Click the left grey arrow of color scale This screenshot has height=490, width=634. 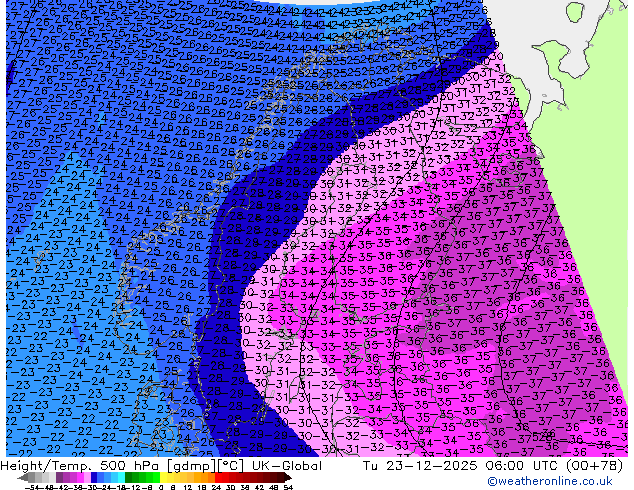[x=23, y=478]
